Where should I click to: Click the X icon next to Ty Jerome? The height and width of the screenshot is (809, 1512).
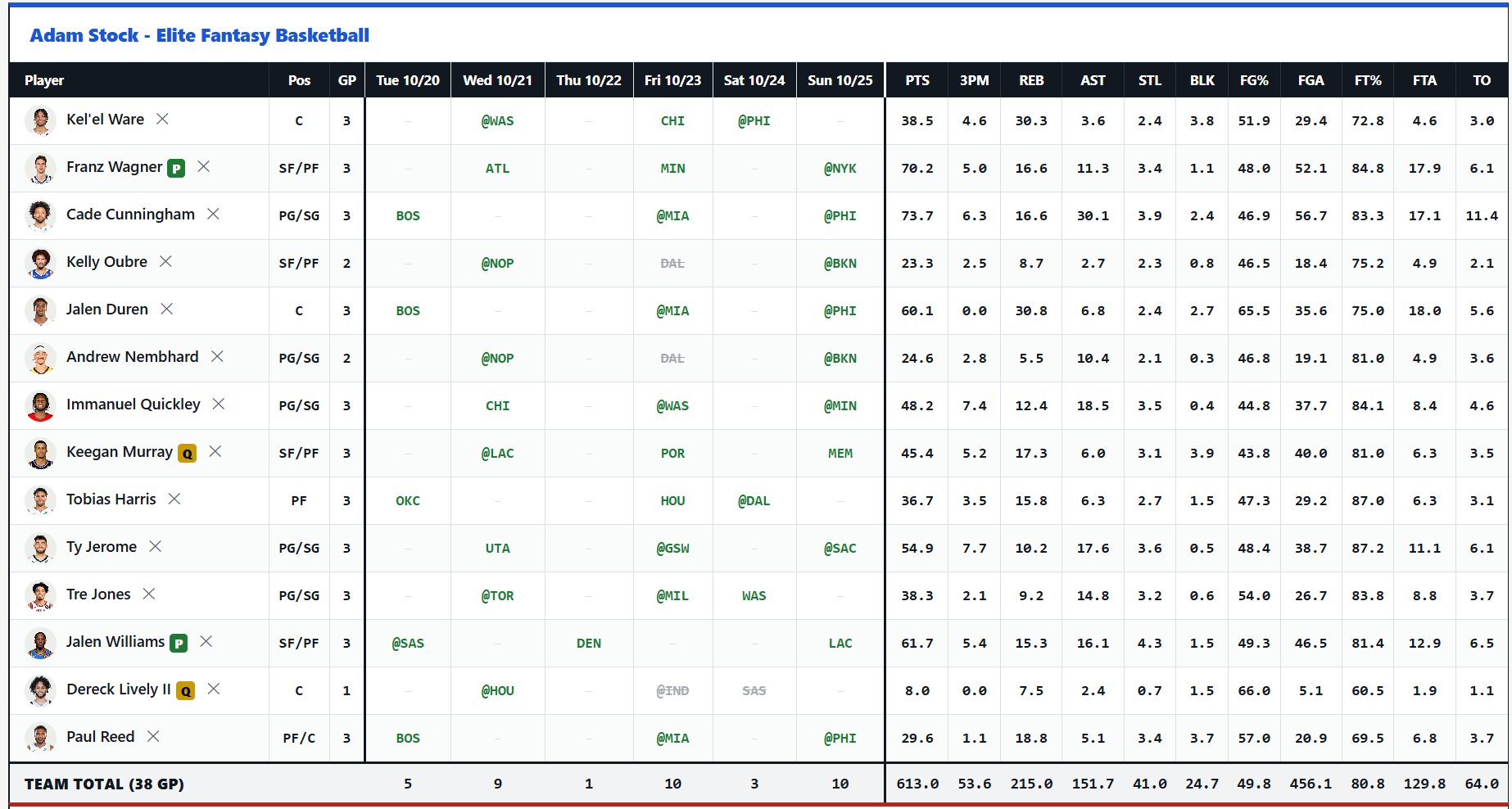click(x=155, y=547)
